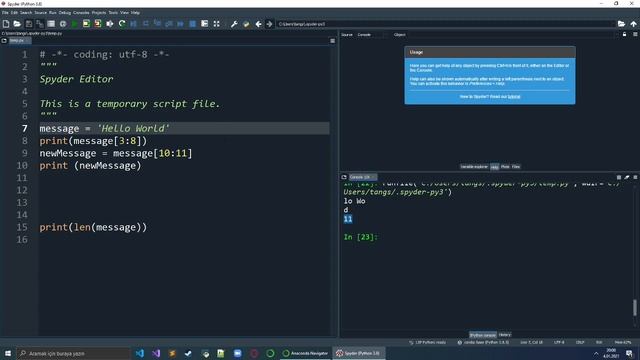Save the current file using the toolbar
The height and width of the screenshot is (360, 640).
29,24
